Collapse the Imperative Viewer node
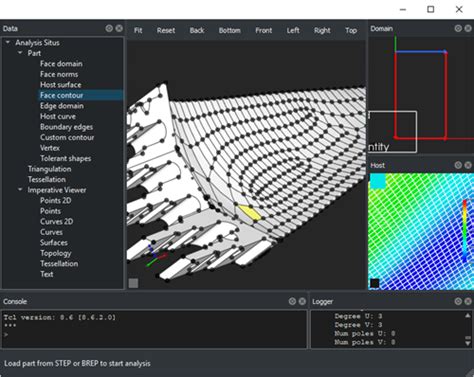 (20, 190)
